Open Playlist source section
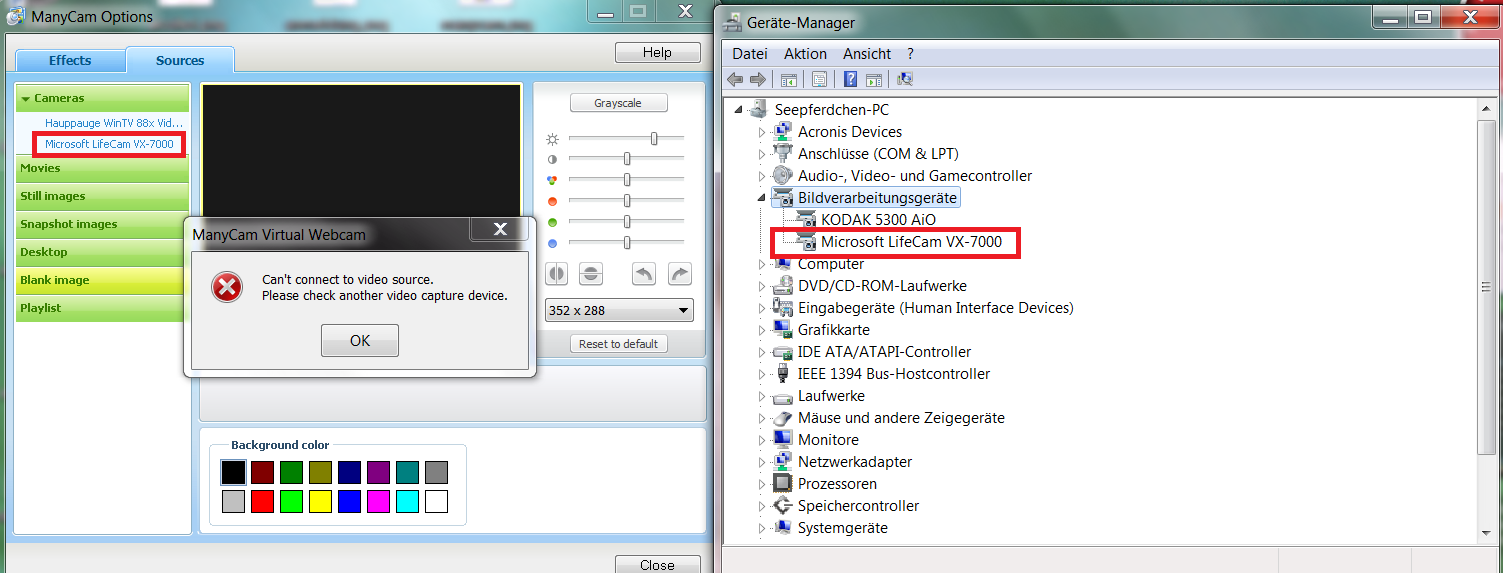Image resolution: width=1503 pixels, height=573 pixels. pyautogui.click(x=102, y=308)
